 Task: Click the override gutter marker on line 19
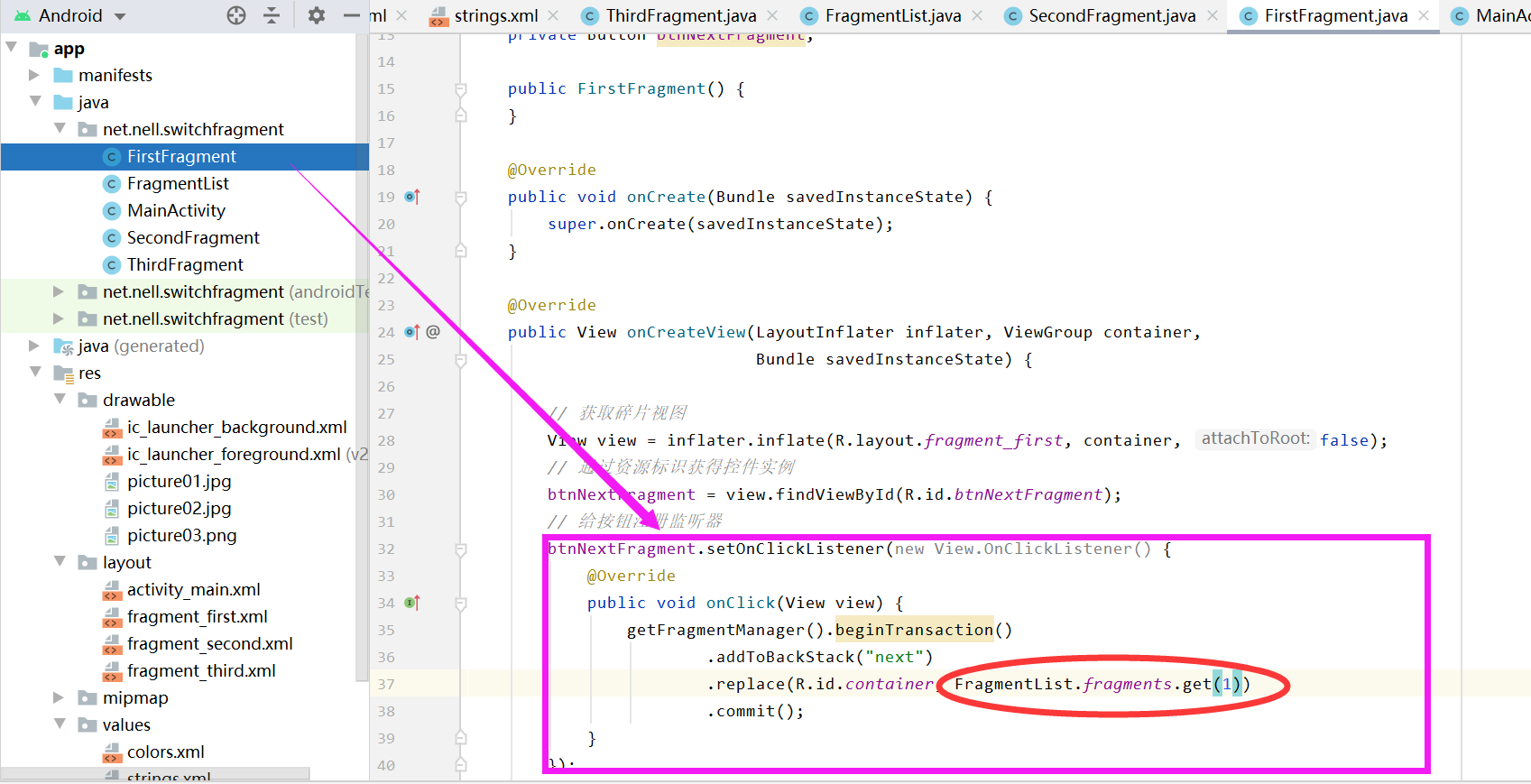[412, 197]
